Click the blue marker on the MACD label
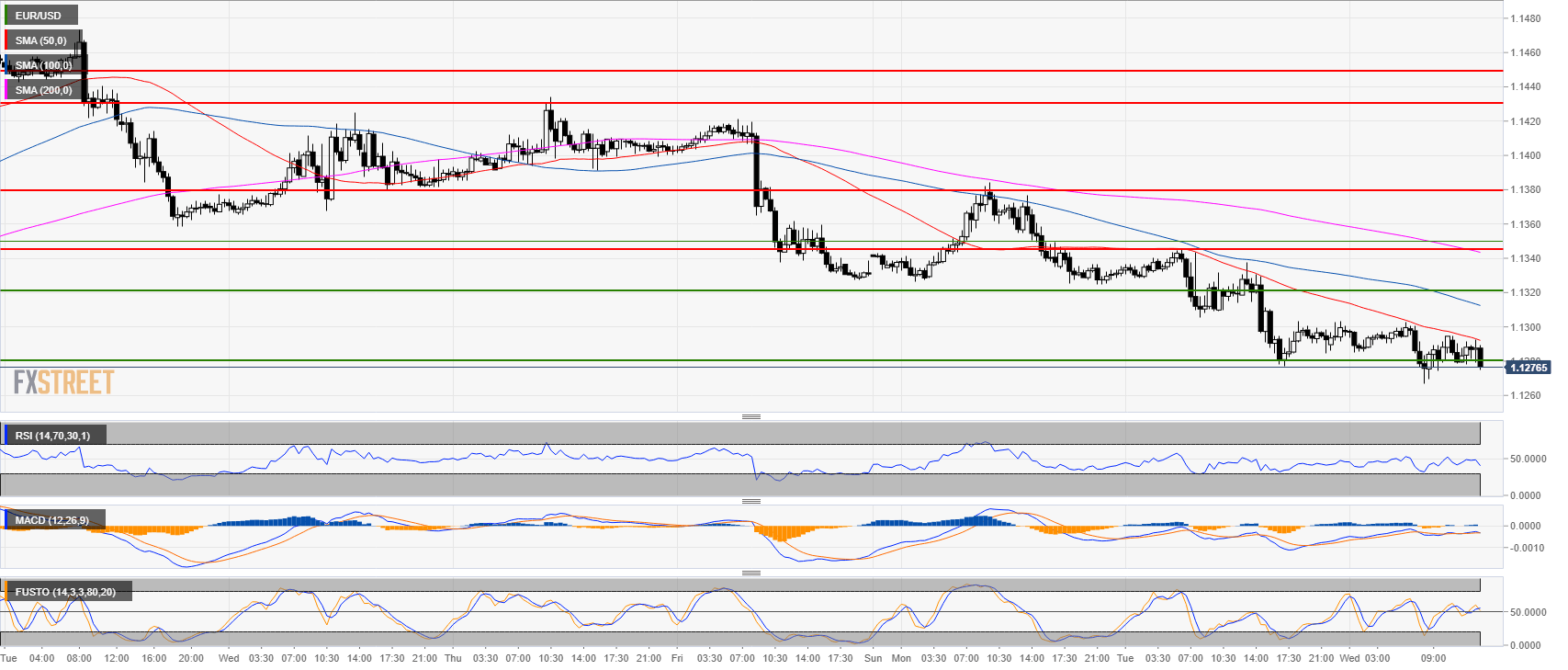 tap(6, 520)
